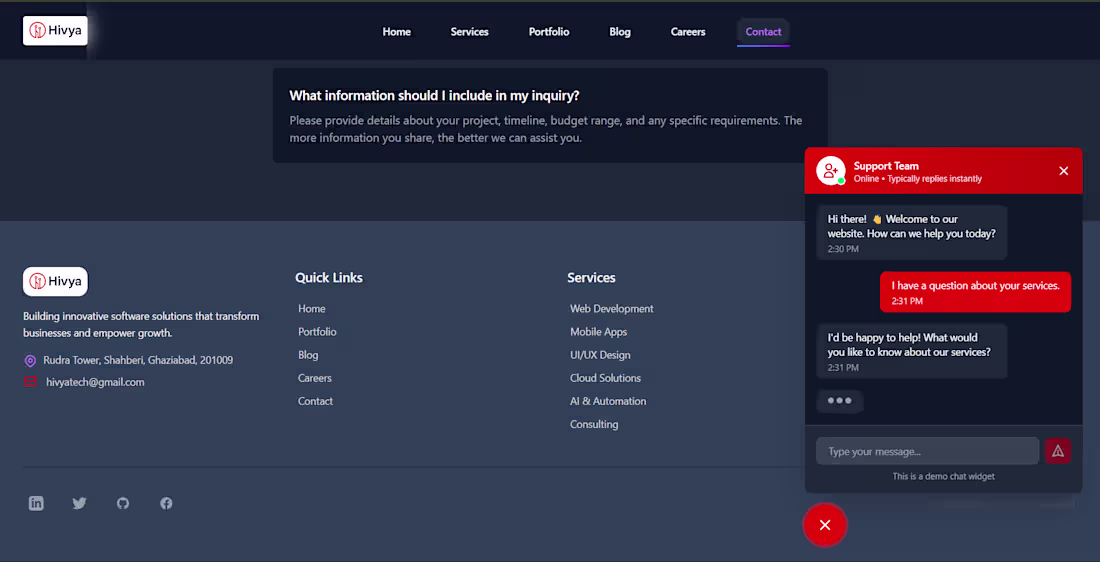This screenshot has height=562, width=1100.
Task: Open the Twitter social icon
Action: (79, 503)
